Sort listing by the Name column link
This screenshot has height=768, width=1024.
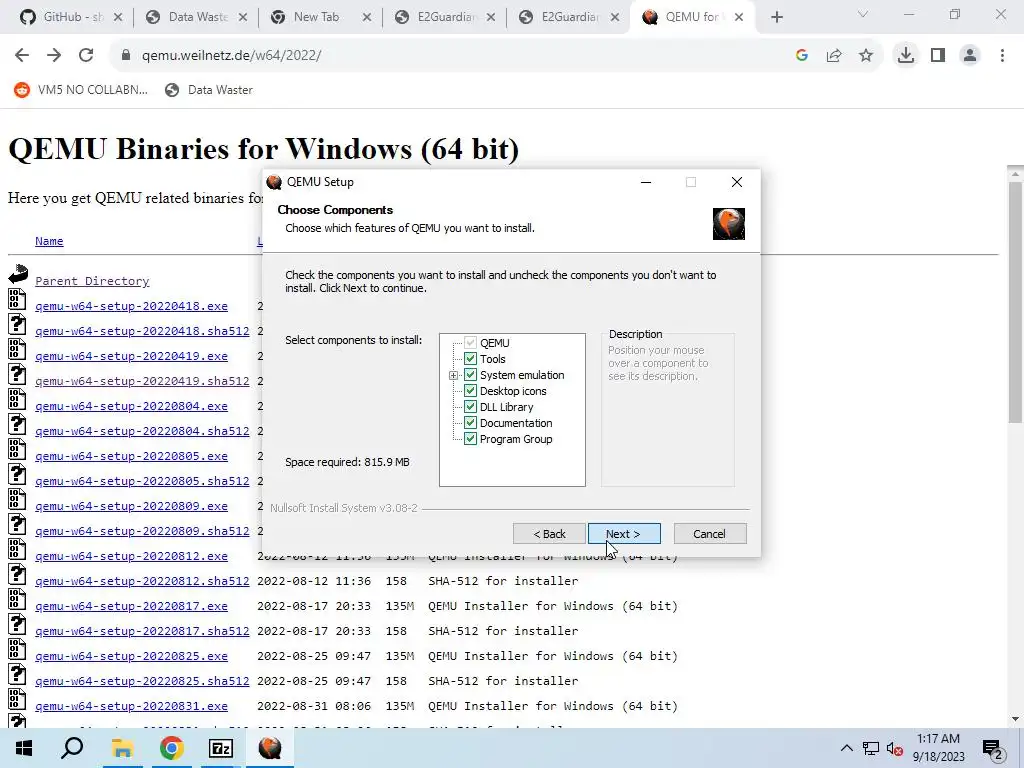coord(49,241)
